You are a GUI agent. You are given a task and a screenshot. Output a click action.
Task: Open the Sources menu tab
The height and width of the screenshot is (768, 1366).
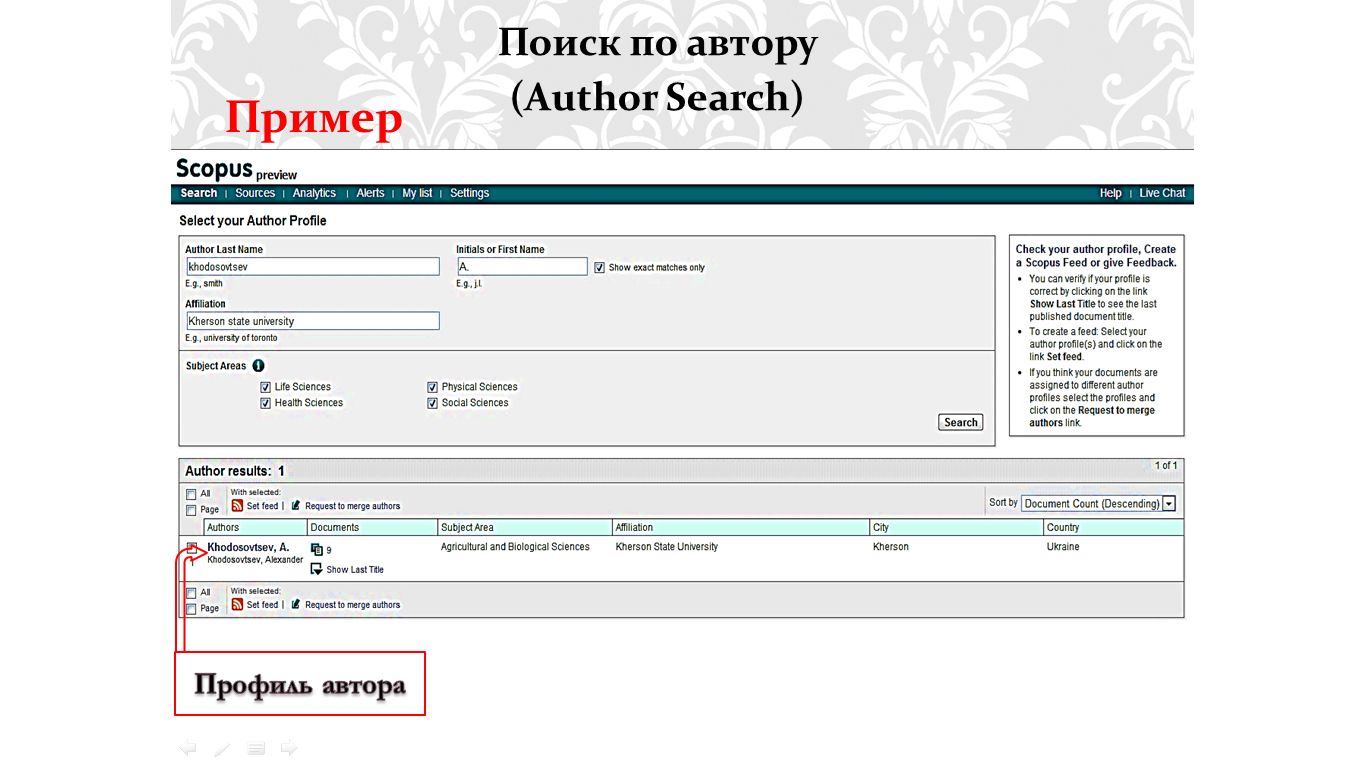(255, 193)
